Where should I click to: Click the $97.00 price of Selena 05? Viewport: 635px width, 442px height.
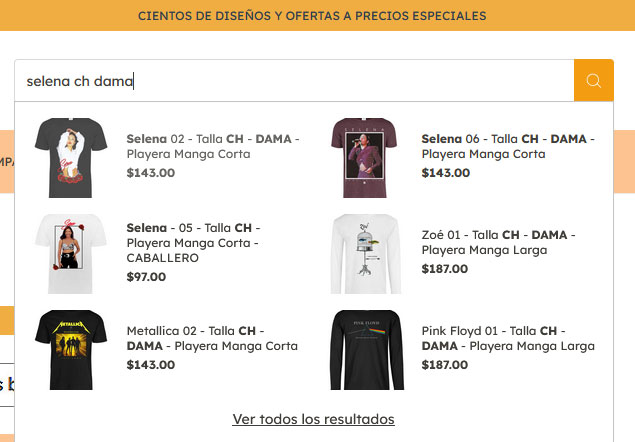[146, 277]
